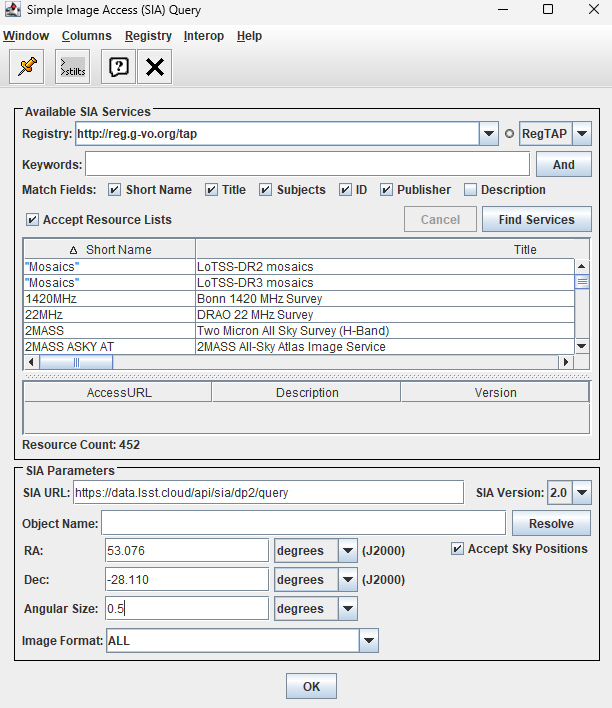Viewport: 612px width, 708px height.
Task: Open the help question mark icon
Action: [118, 67]
